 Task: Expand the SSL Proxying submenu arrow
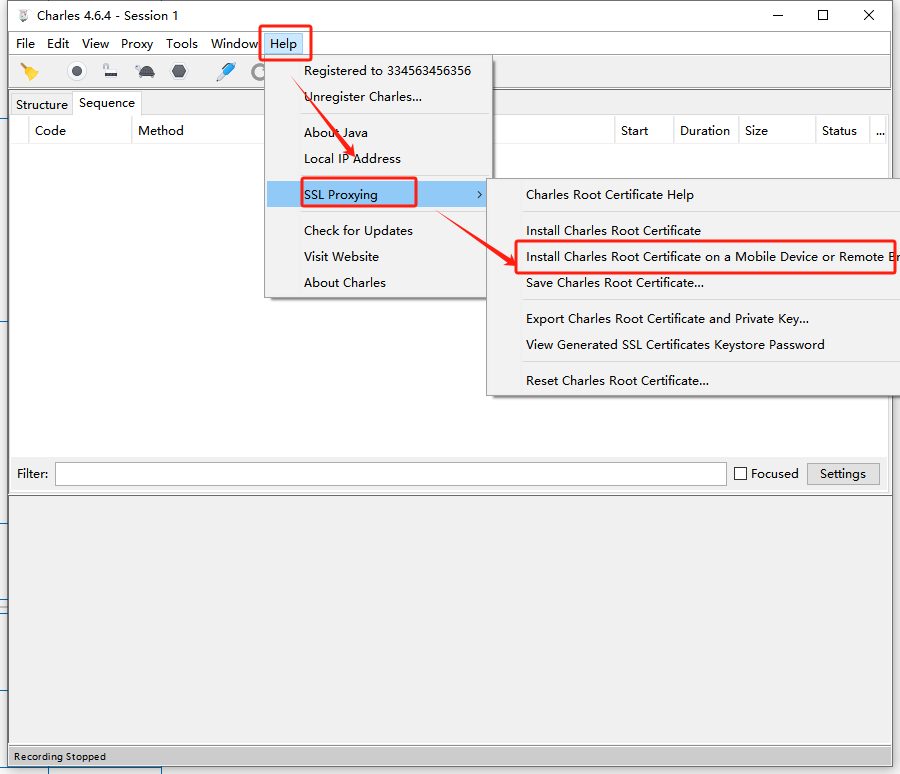(x=479, y=195)
